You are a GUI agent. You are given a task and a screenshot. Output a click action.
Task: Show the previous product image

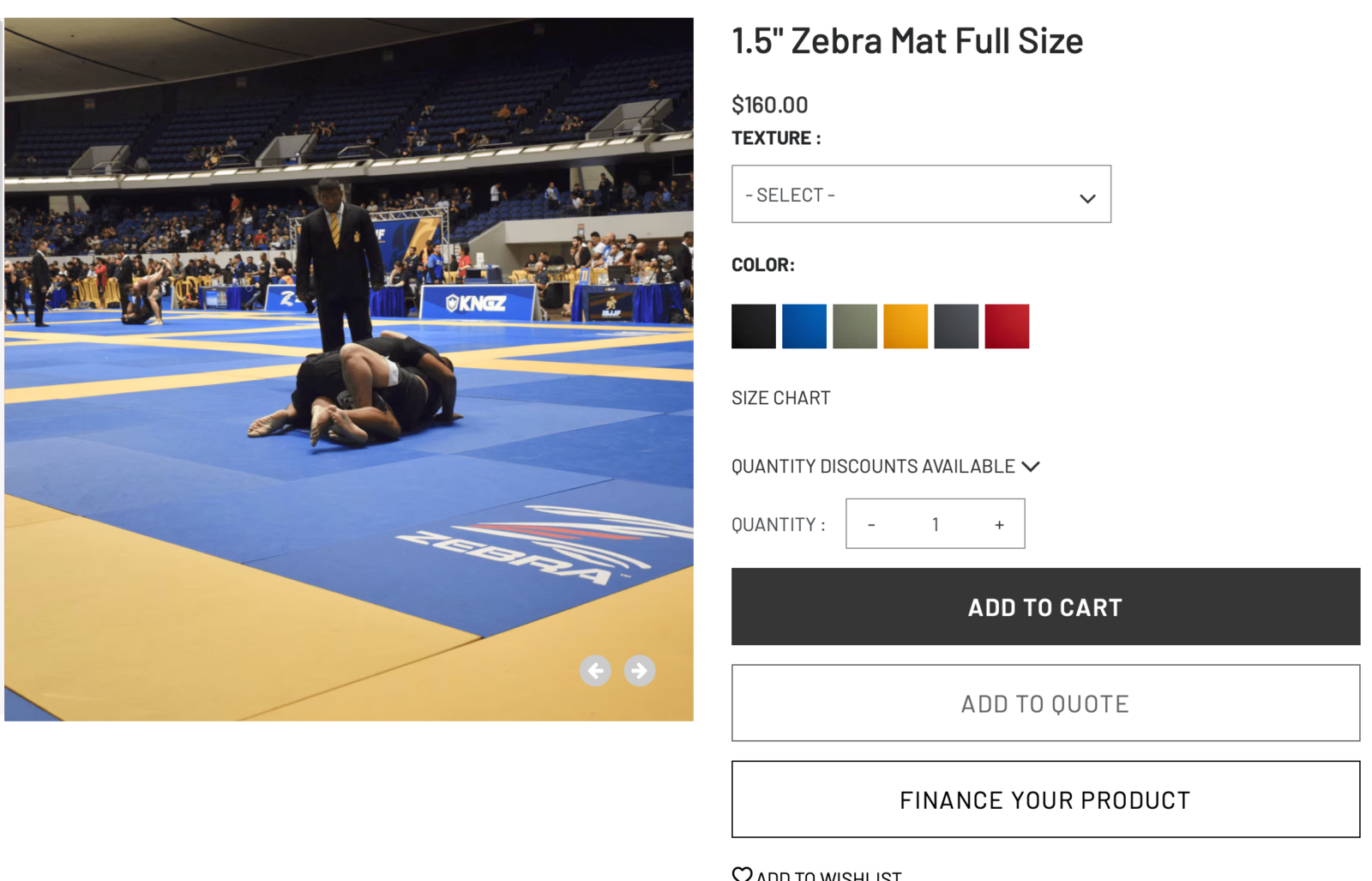[595, 671]
